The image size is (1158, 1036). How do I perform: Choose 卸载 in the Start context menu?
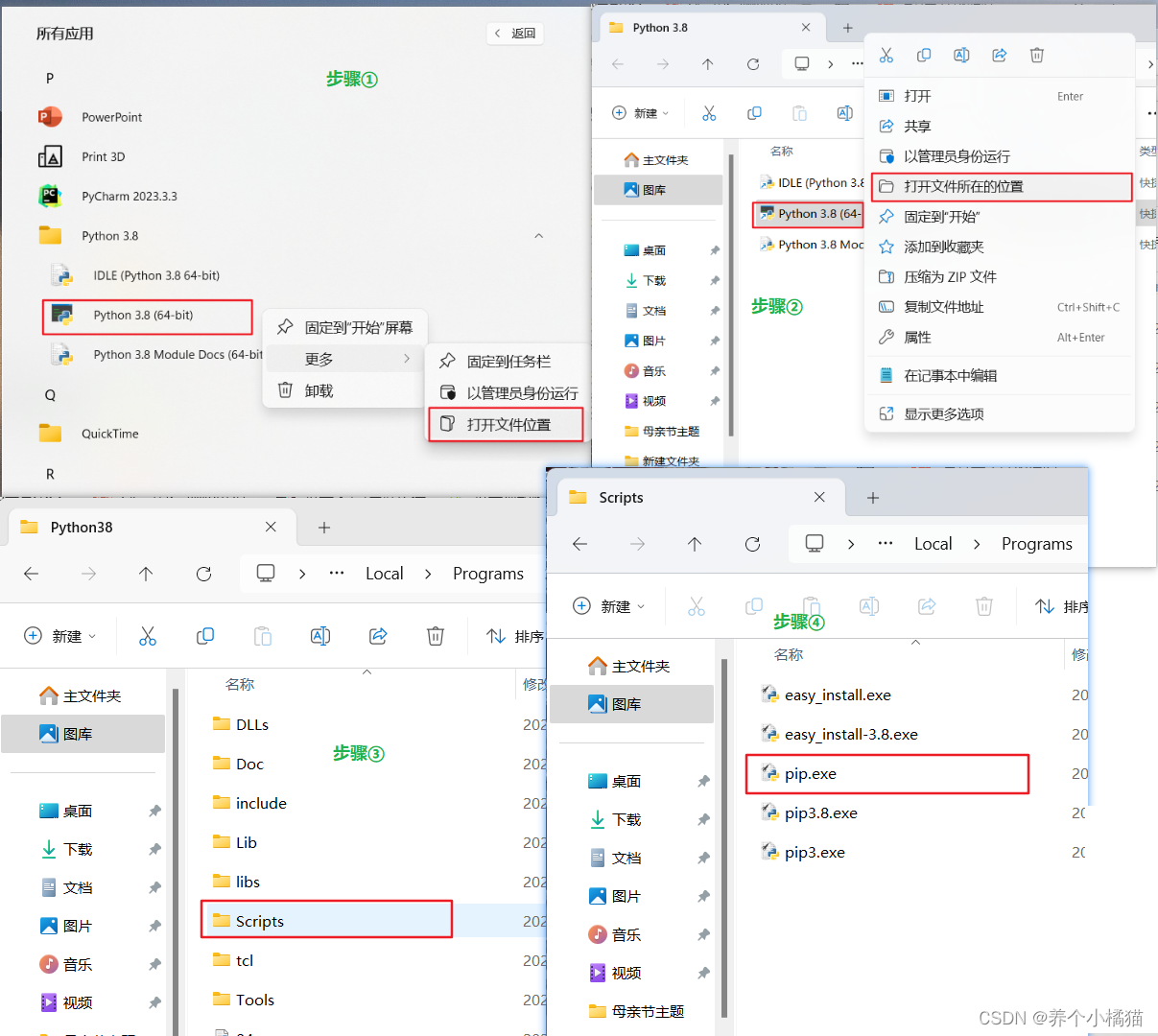coord(344,390)
